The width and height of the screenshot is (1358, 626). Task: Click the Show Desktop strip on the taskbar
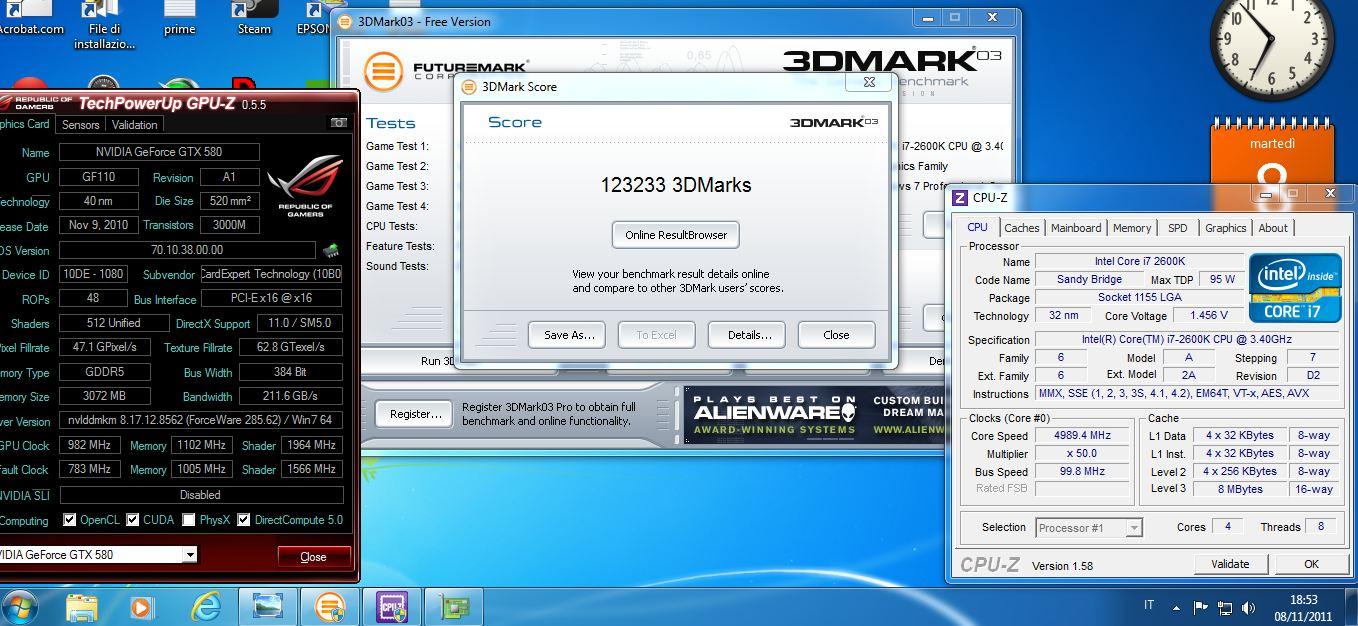[1351, 607]
